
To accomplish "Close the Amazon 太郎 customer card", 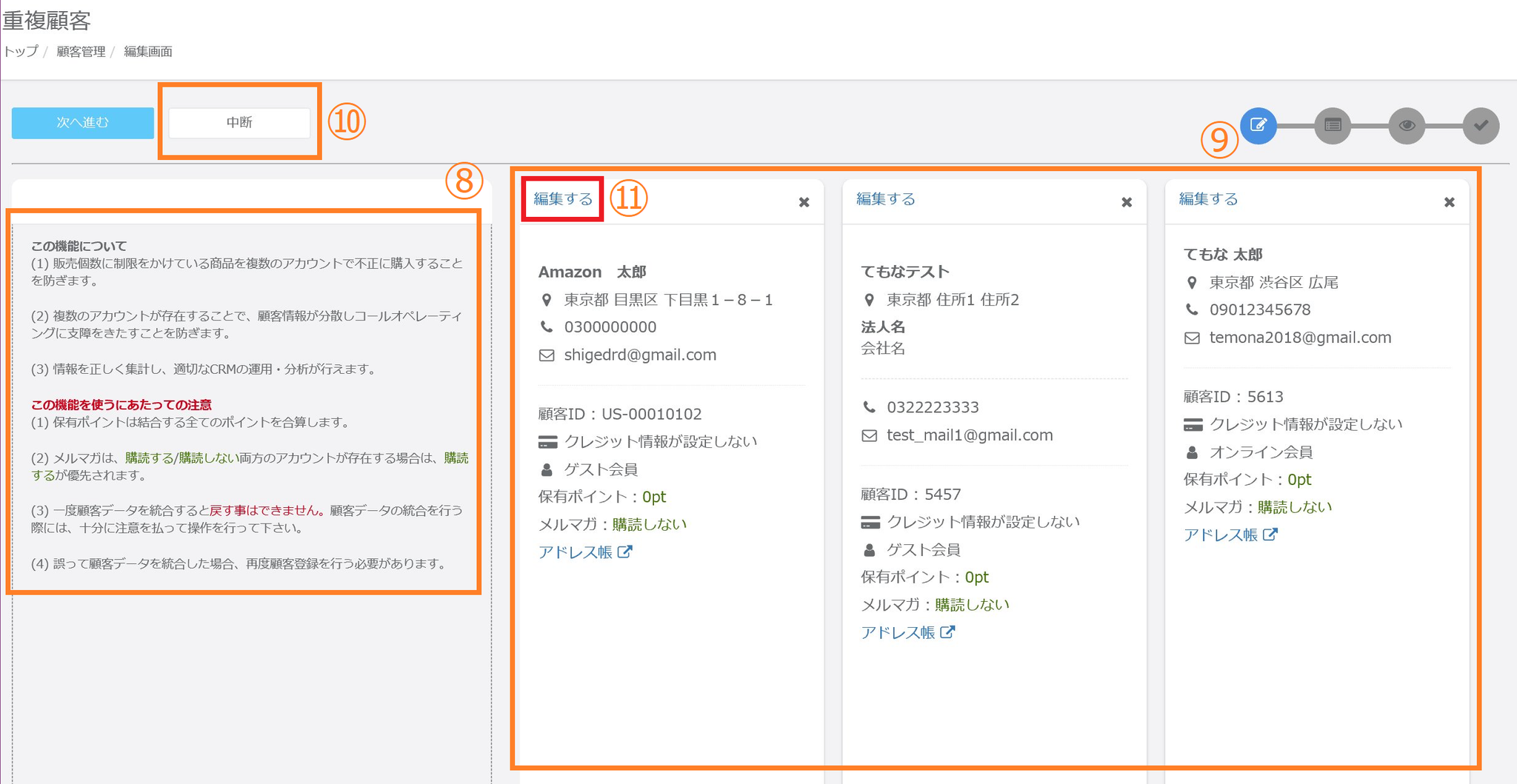I will point(804,202).
